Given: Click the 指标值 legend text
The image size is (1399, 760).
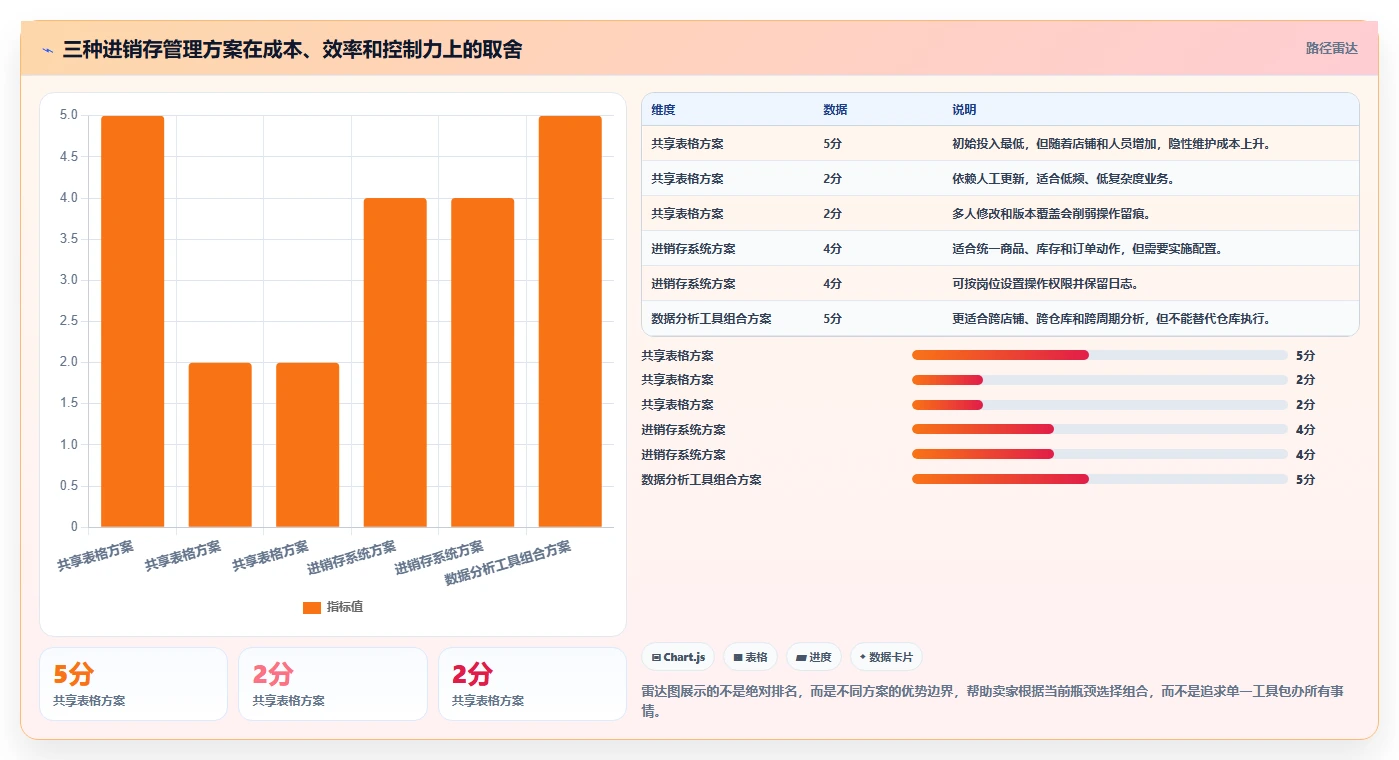Looking at the screenshot, I should [345, 607].
